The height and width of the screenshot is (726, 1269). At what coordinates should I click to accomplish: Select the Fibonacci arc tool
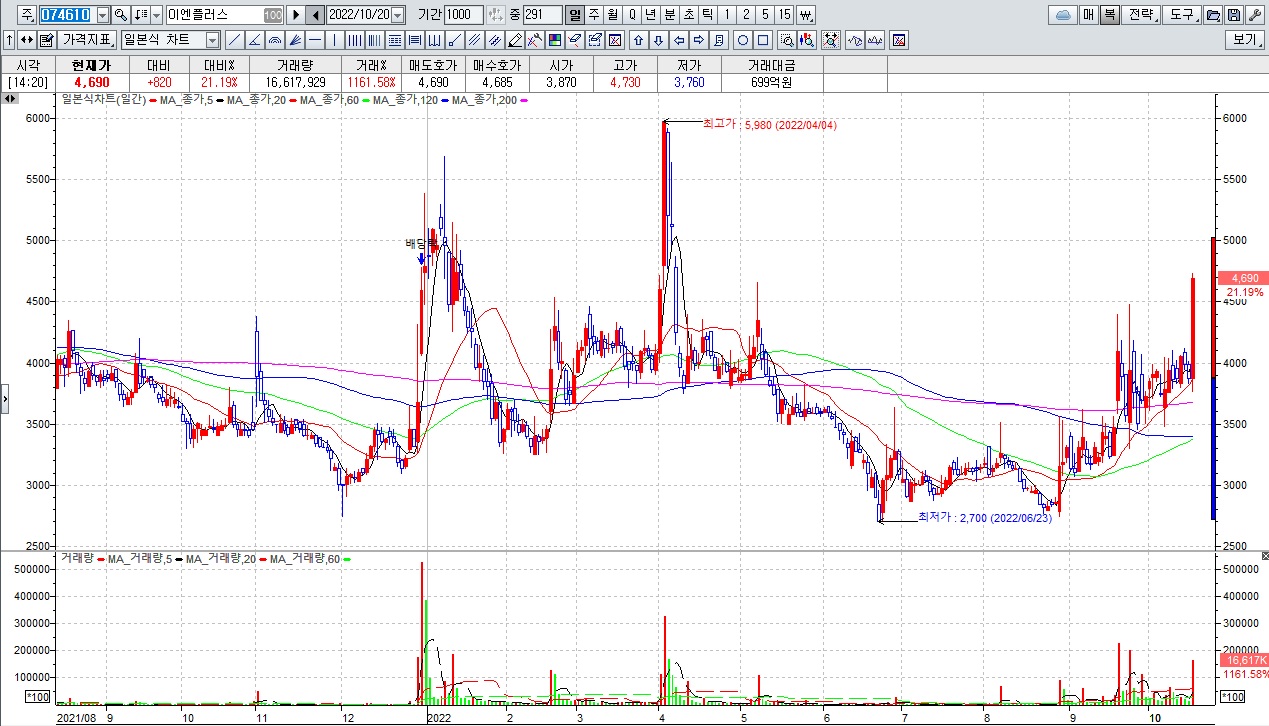(275, 40)
